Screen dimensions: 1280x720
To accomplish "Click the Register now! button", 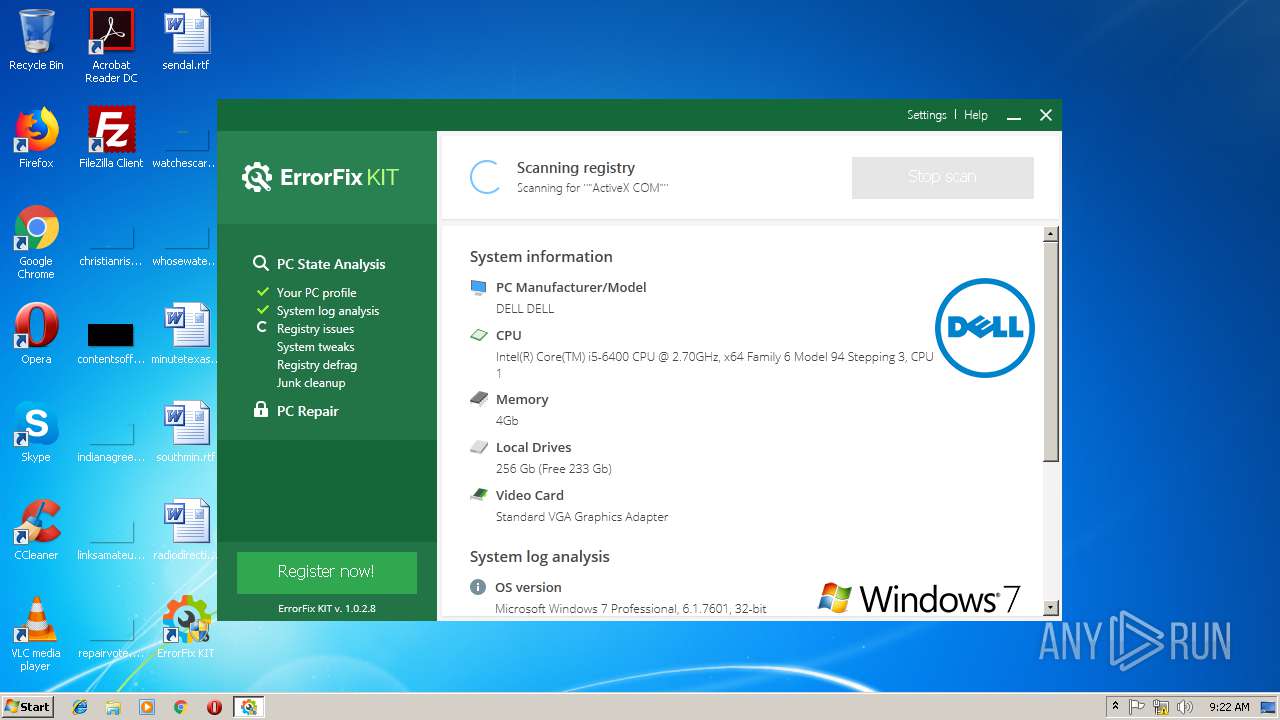I will 326,572.
